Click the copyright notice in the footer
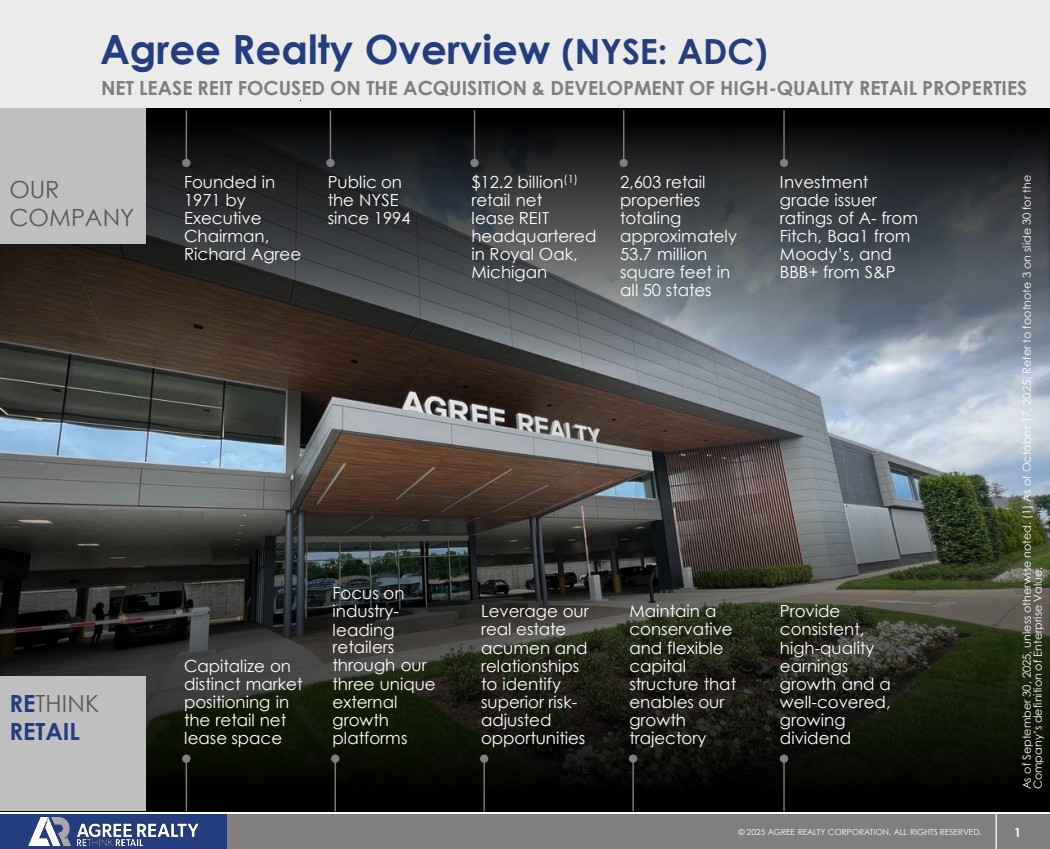Viewport: 1050px width, 849px height. (859, 832)
